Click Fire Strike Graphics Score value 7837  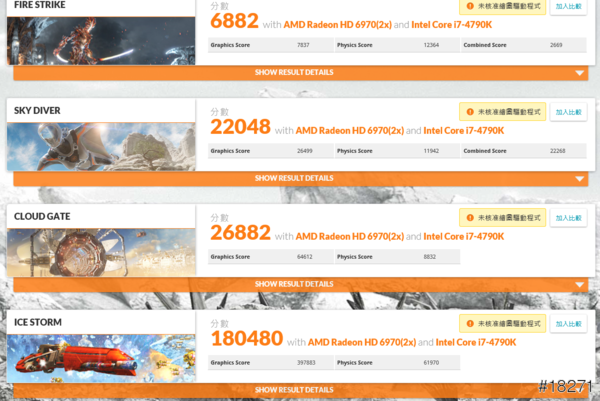pyautogui.click(x=303, y=45)
